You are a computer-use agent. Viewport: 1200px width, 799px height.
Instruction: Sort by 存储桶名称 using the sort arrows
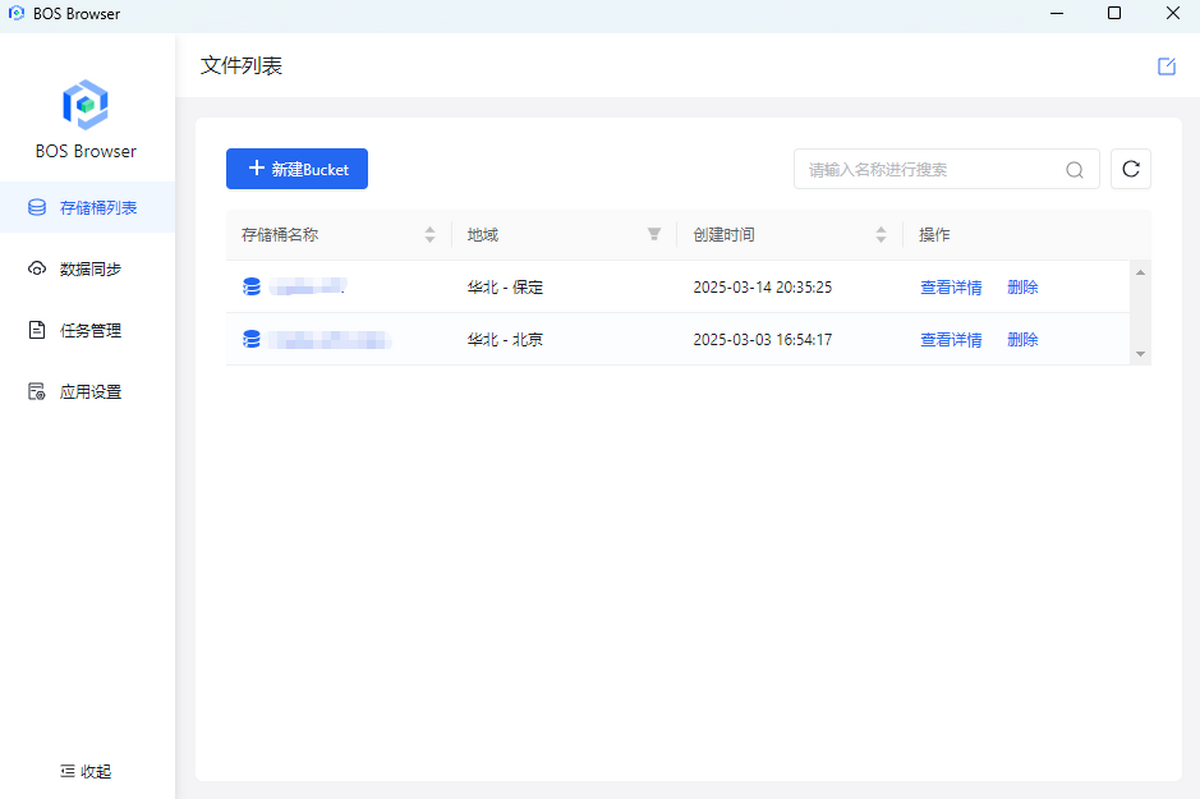(430, 235)
